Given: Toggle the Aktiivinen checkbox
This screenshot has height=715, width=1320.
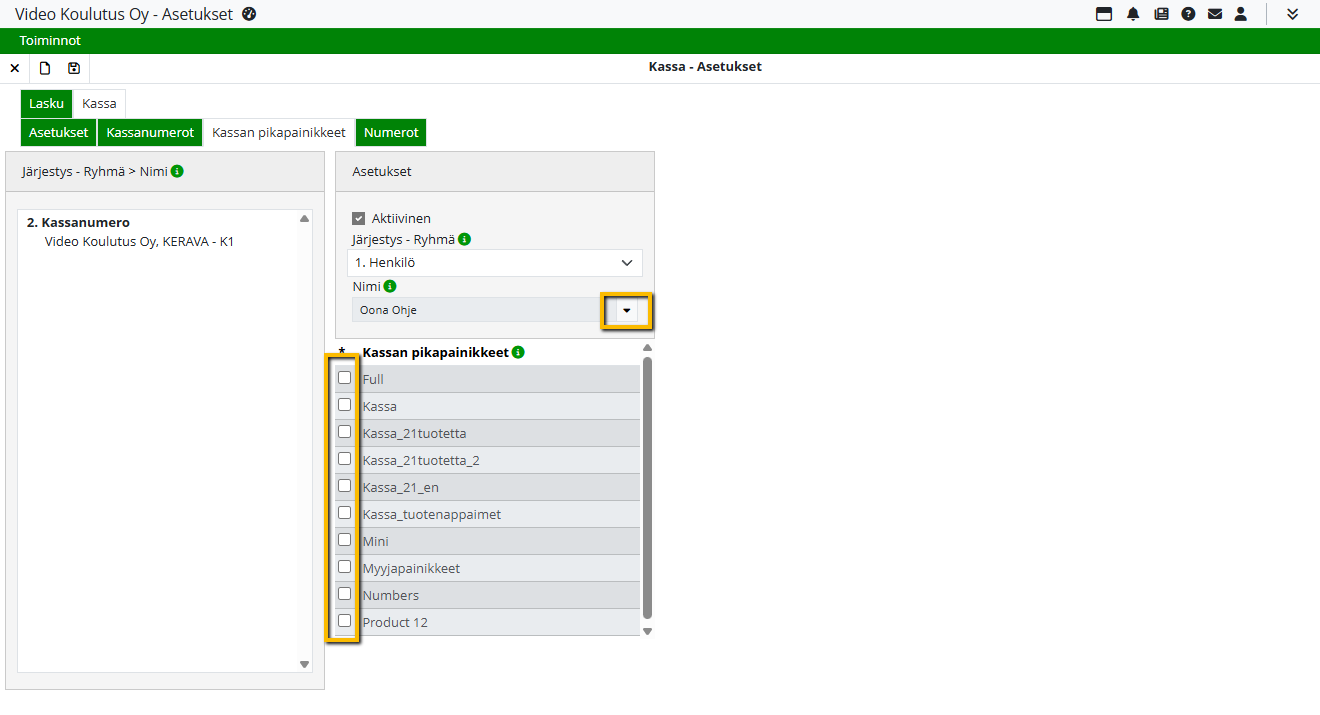Looking at the screenshot, I should click(359, 218).
